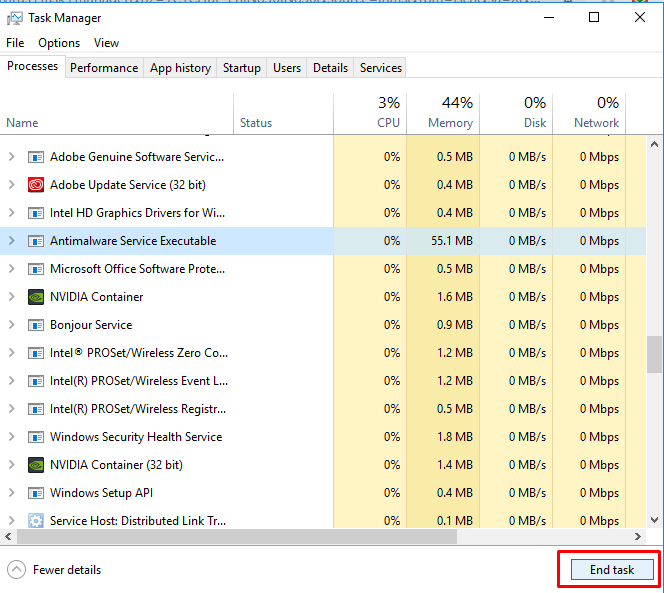Expand the Adobe Genuine Software Service row

[x=12, y=157]
